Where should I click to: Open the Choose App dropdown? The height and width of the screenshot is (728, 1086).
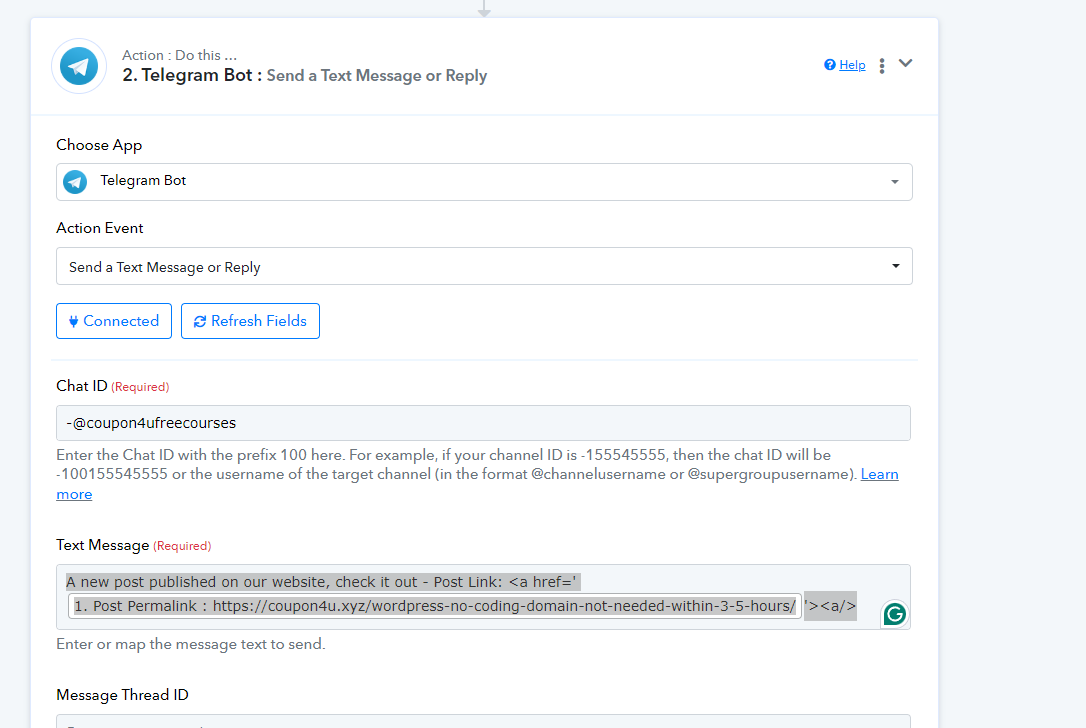484,182
